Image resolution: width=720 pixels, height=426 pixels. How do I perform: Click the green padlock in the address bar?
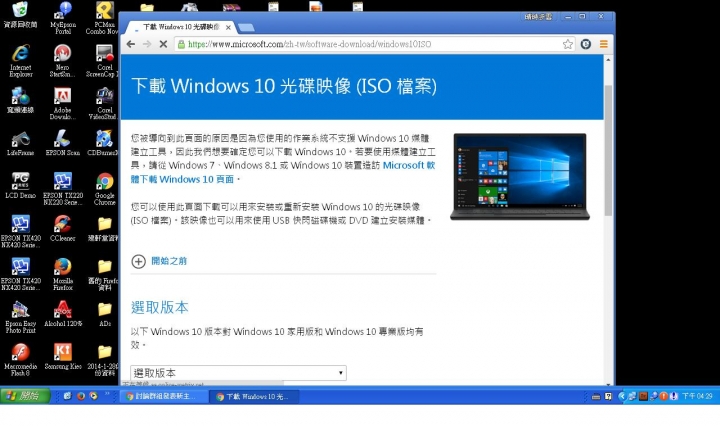click(181, 44)
